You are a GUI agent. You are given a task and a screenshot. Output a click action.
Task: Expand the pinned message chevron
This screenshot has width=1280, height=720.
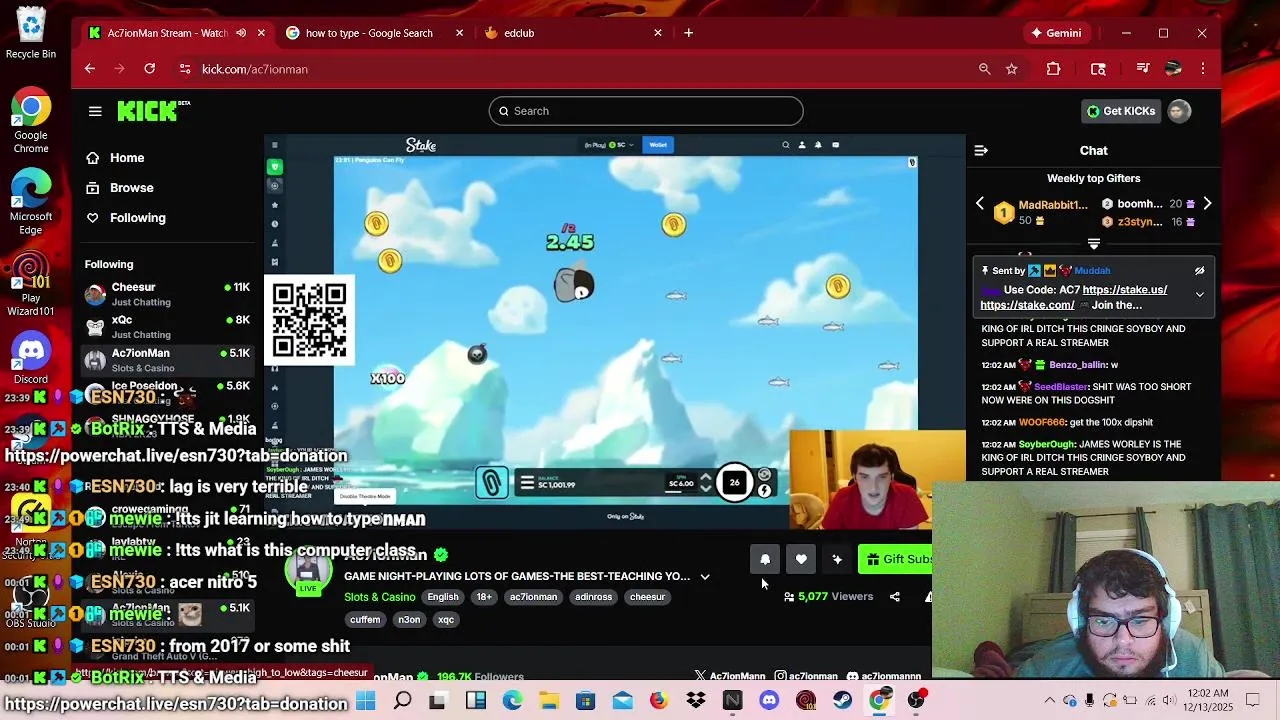(1199, 295)
